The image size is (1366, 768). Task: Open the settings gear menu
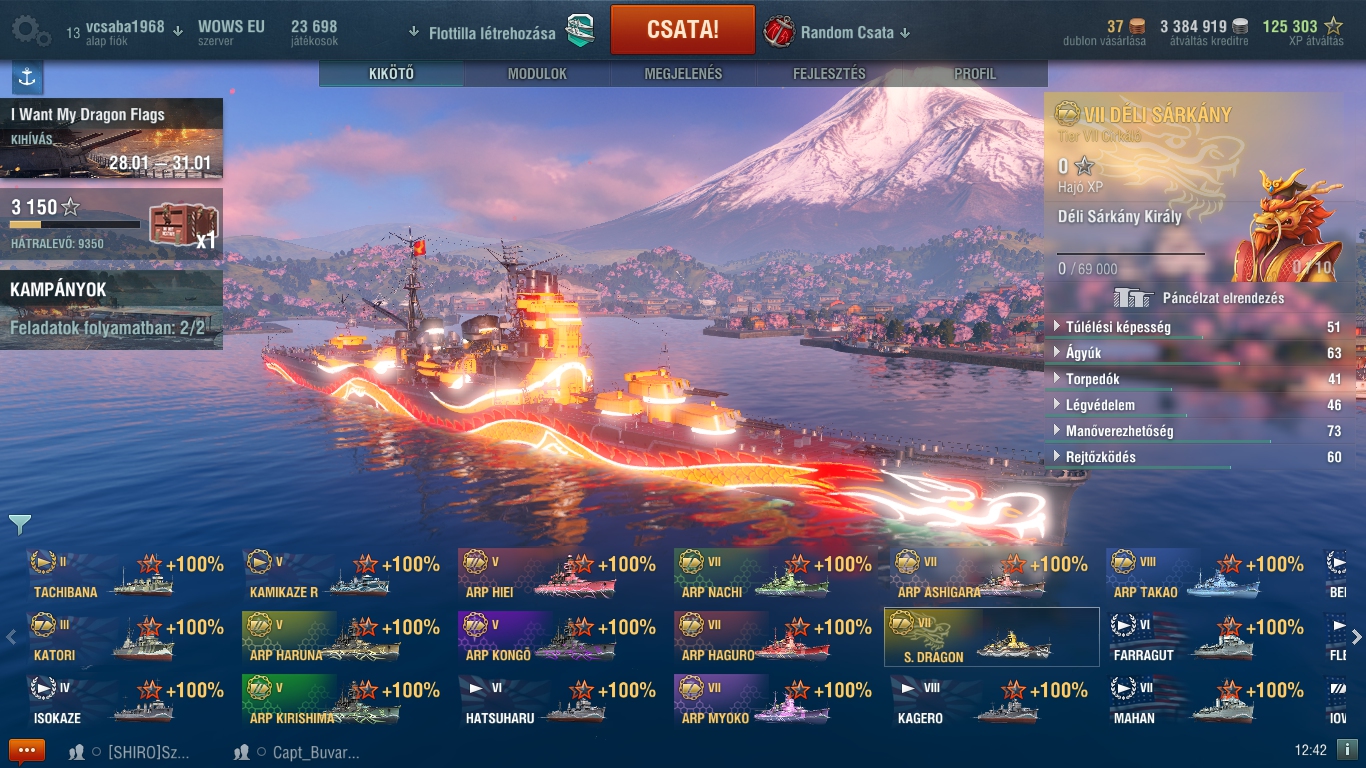tap(31, 31)
